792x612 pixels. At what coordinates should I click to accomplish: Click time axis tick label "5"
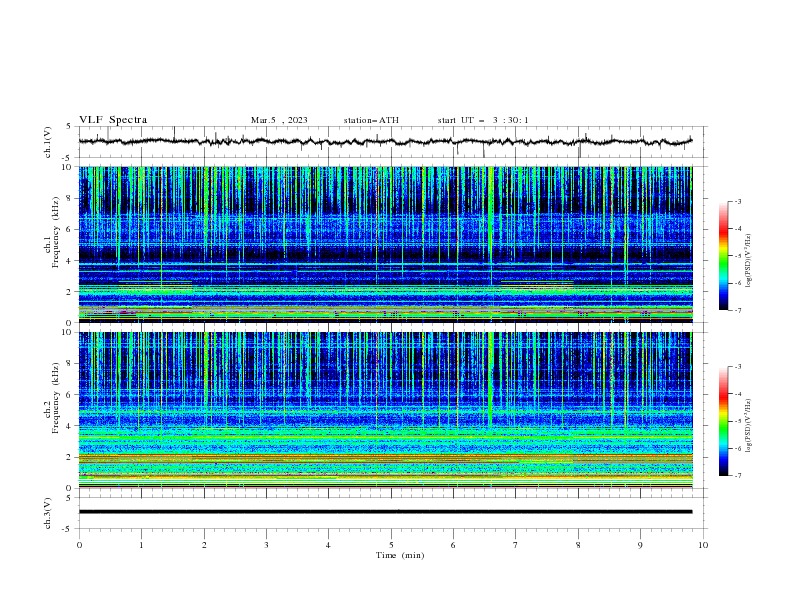[391, 545]
